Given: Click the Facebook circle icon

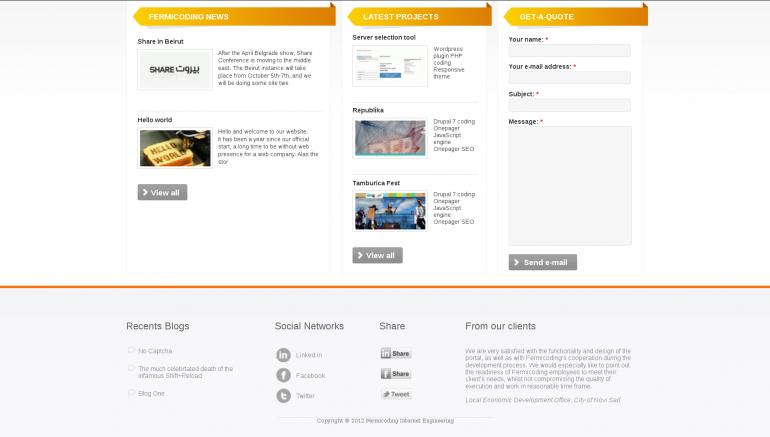Looking at the screenshot, I should [x=283, y=375].
